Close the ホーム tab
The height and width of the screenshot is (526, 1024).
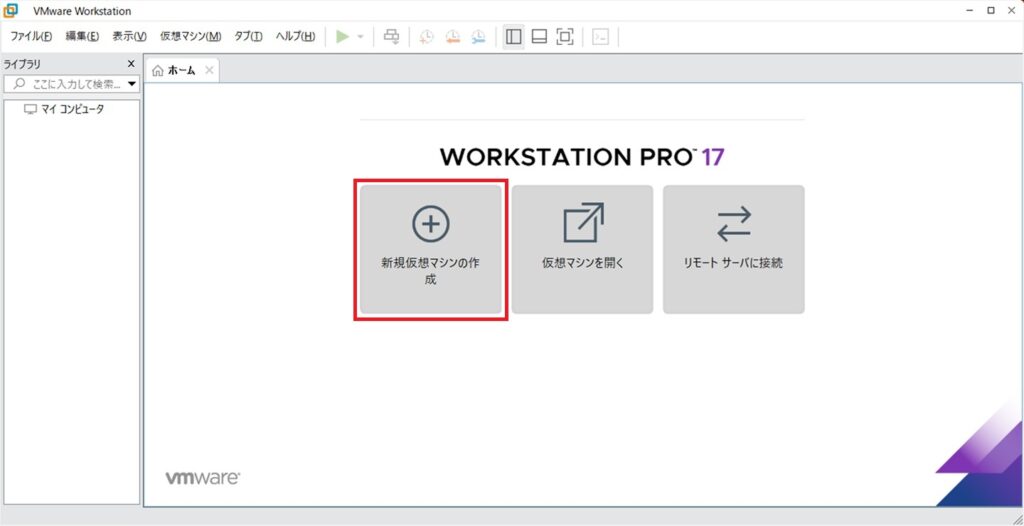209,71
